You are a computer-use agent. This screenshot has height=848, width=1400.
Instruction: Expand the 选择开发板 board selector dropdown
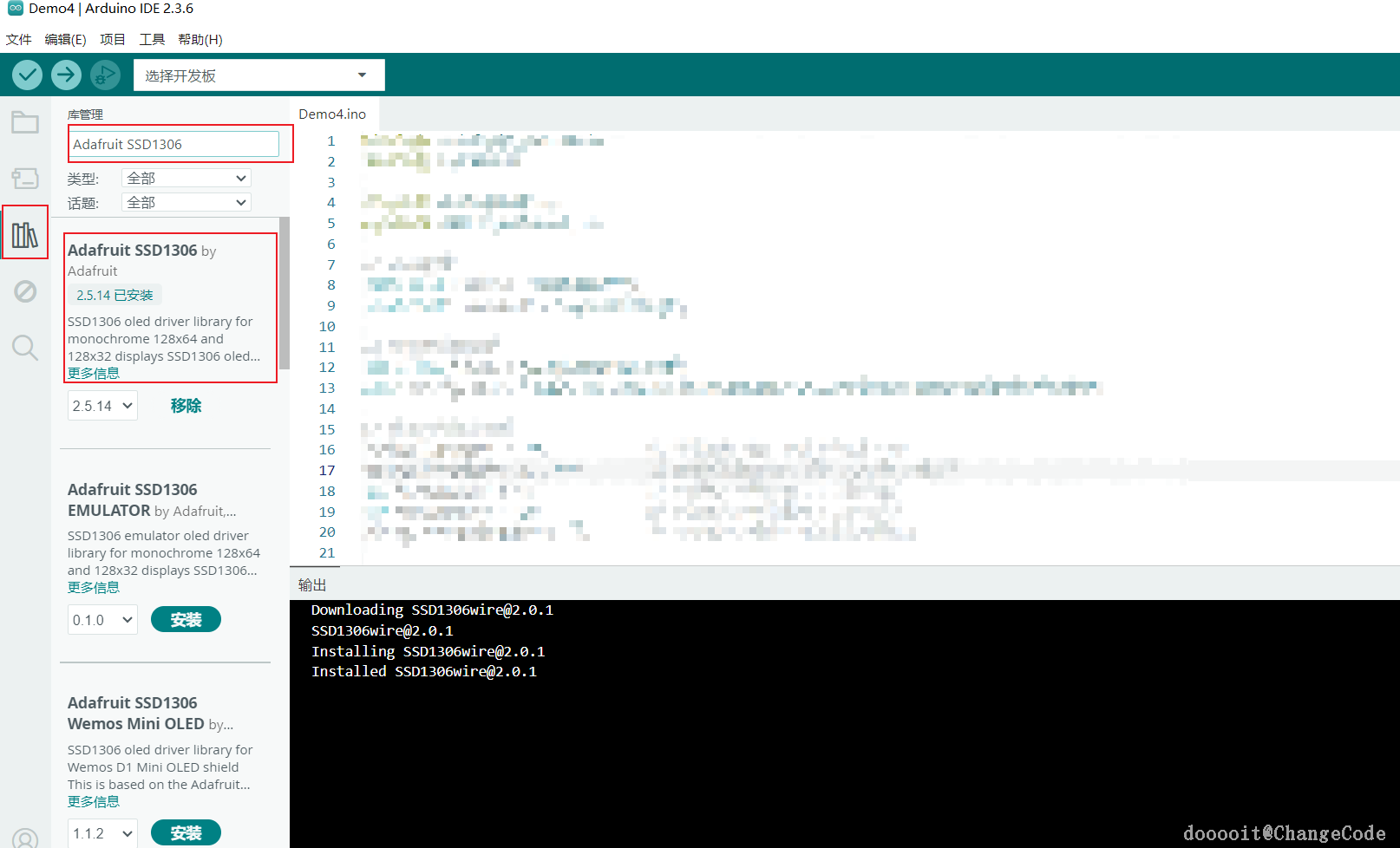[x=258, y=75]
